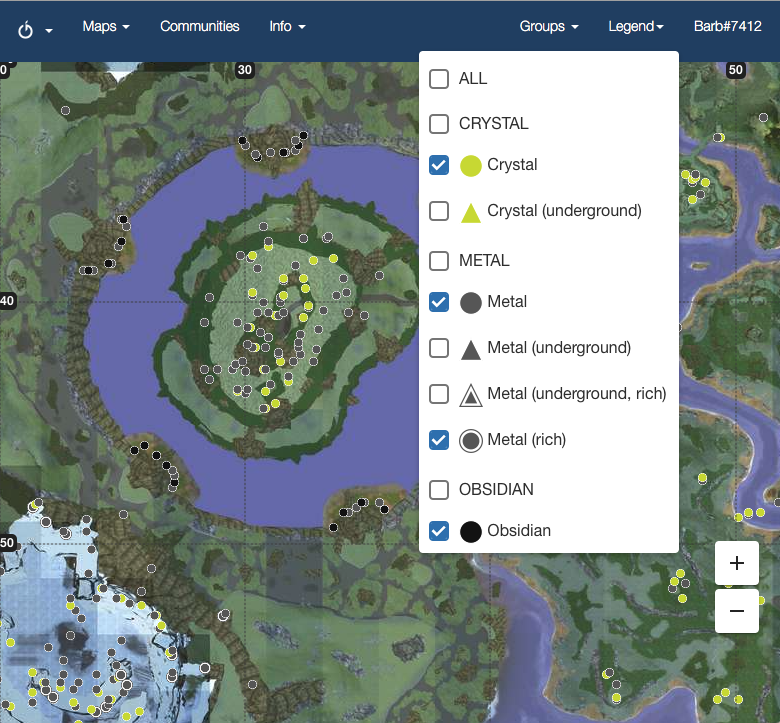Click the Metal rich ringed circle icon
Viewport: 780px width, 723px height.
point(471,440)
